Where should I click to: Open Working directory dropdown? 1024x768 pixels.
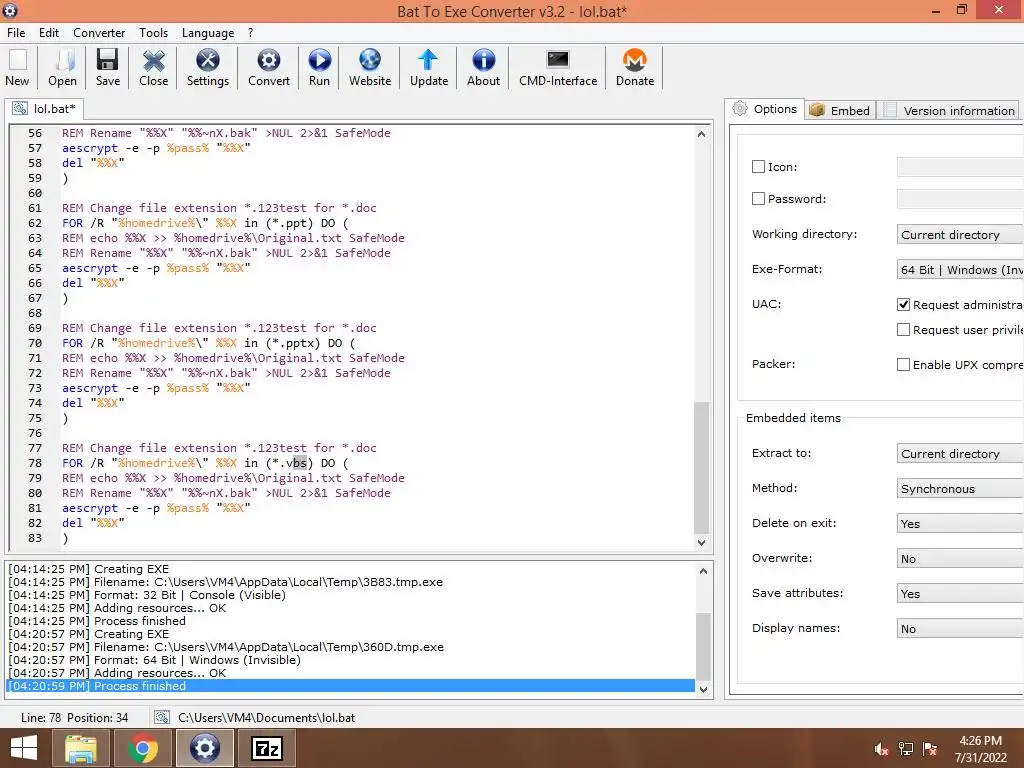[x=960, y=234]
